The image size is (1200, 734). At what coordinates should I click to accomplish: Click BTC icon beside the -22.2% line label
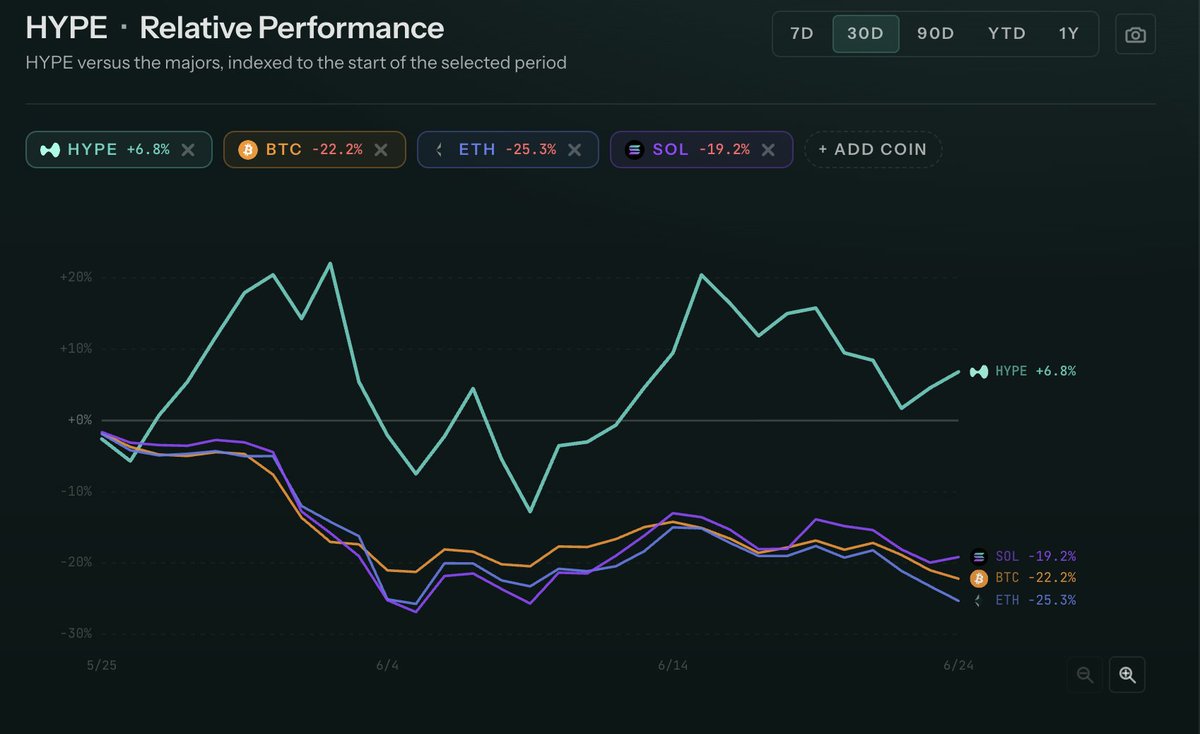point(978,578)
